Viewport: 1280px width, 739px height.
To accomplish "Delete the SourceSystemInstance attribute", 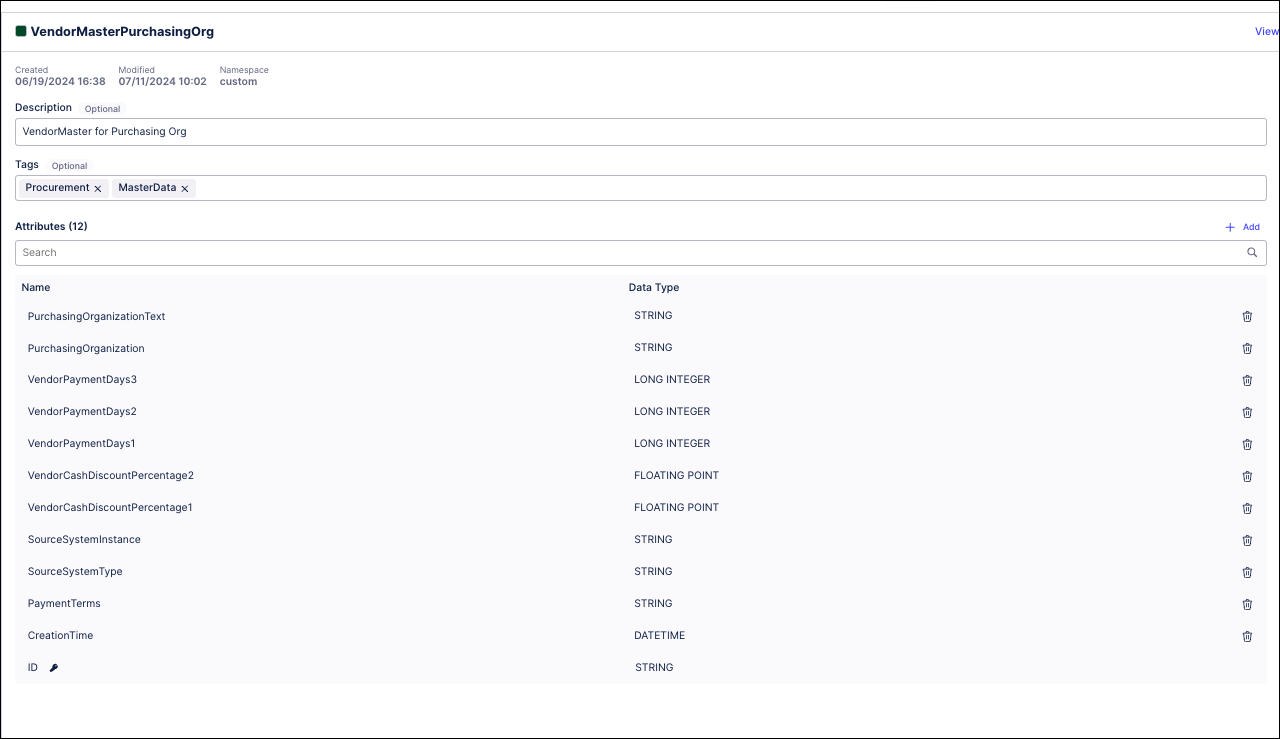I will [x=1247, y=540].
